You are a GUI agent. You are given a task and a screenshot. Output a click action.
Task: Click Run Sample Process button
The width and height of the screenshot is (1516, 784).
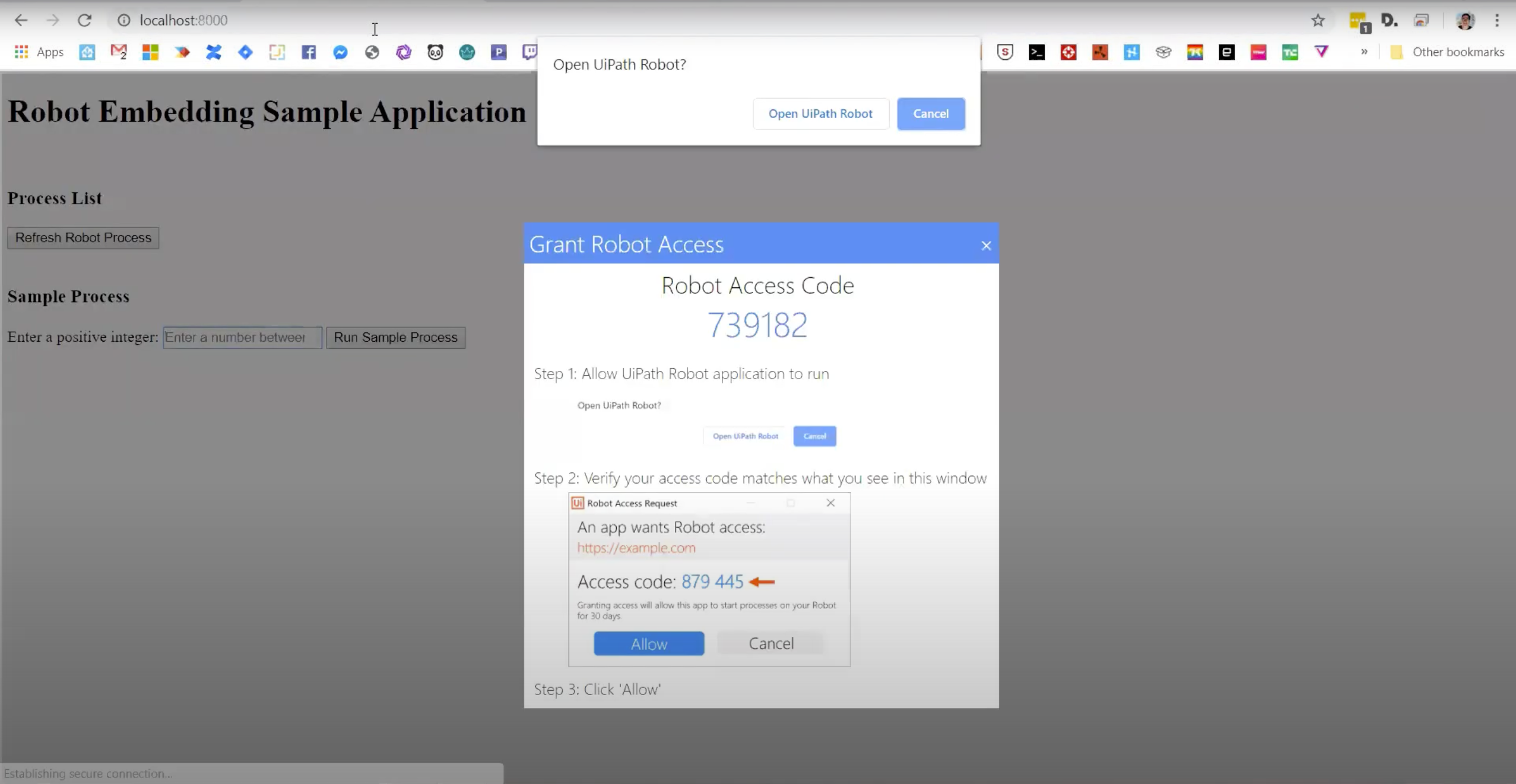(x=395, y=337)
